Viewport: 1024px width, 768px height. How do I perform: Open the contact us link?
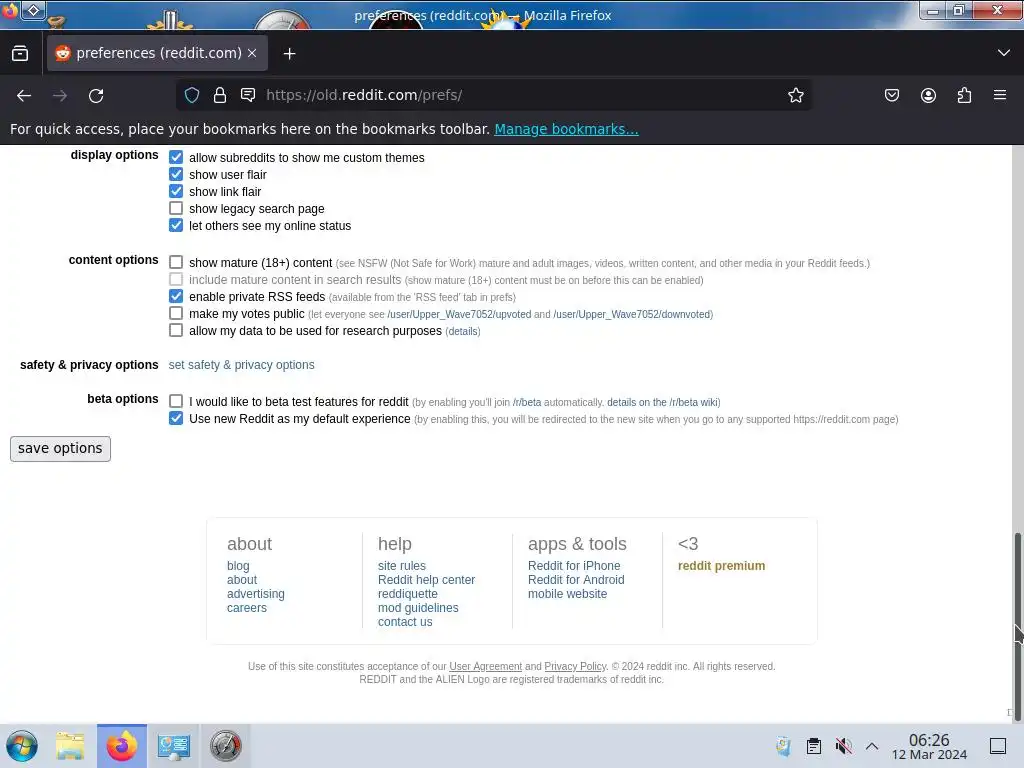(405, 622)
